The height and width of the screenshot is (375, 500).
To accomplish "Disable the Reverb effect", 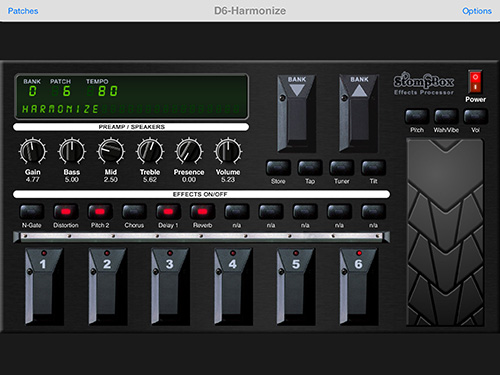I will [x=202, y=212].
